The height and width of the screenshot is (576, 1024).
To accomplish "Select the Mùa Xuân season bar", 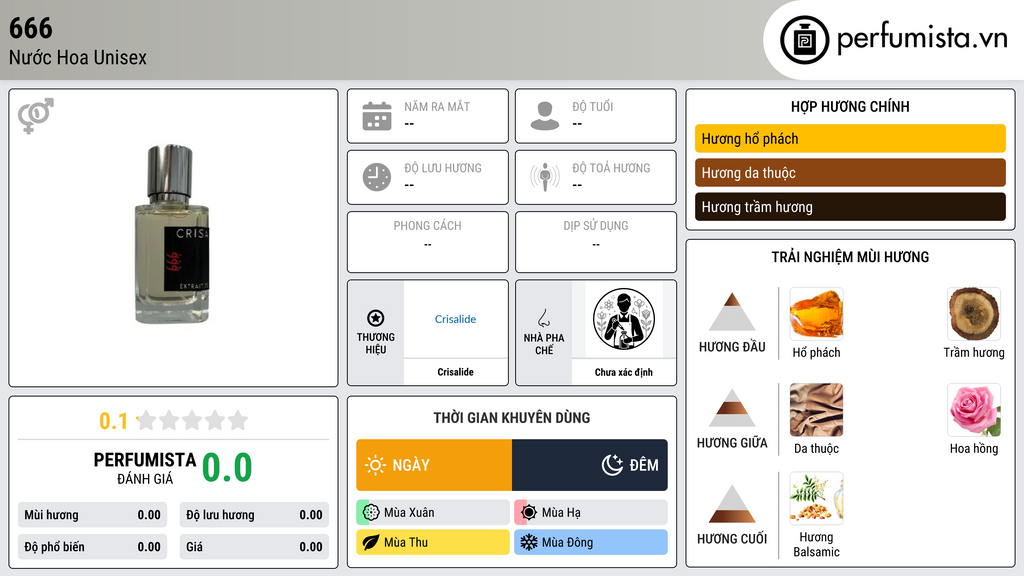I will [432, 513].
